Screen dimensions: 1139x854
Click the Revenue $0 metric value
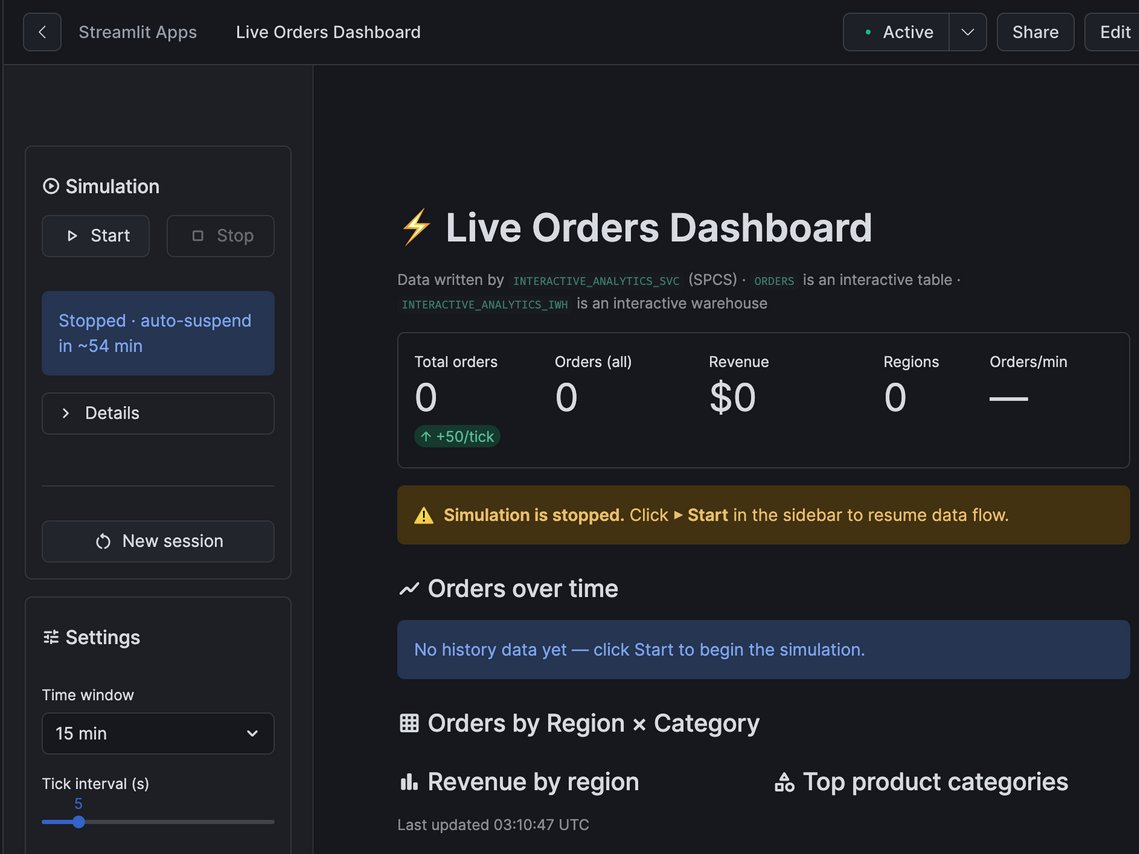[732, 398]
